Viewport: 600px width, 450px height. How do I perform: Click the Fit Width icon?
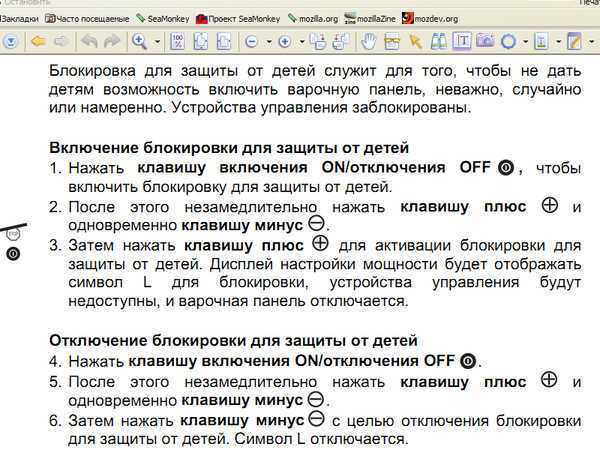[x=224, y=41]
